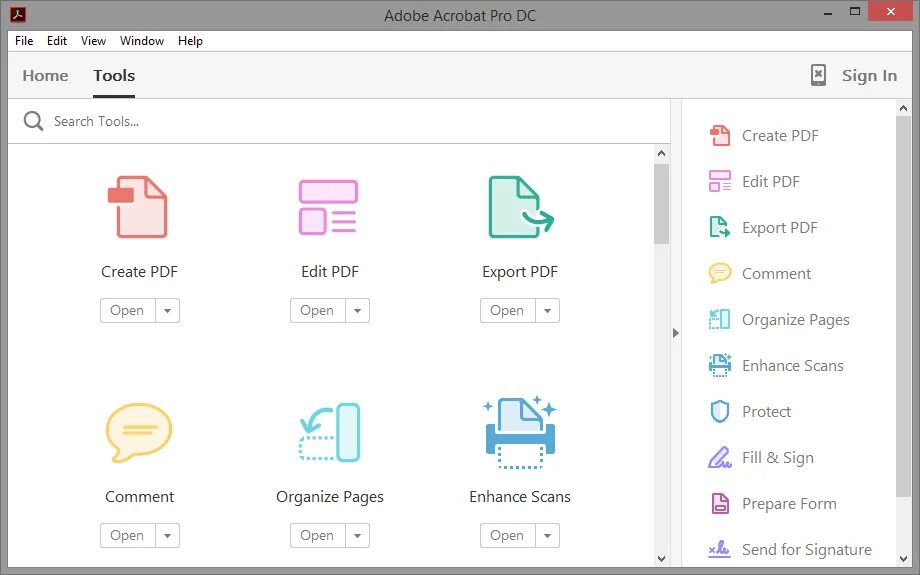Image resolution: width=920 pixels, height=575 pixels.
Task: Select Create PDF icon in right sidebar
Action: pyautogui.click(x=720, y=136)
